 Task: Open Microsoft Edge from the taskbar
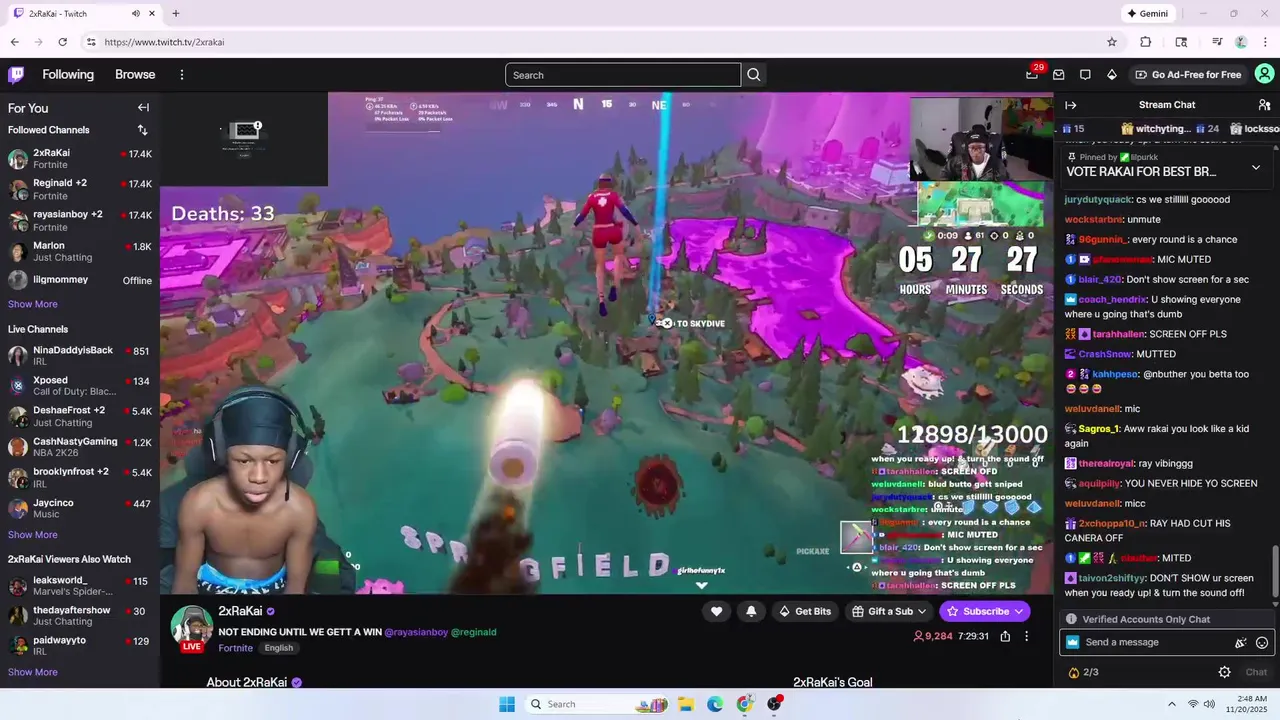(715, 704)
